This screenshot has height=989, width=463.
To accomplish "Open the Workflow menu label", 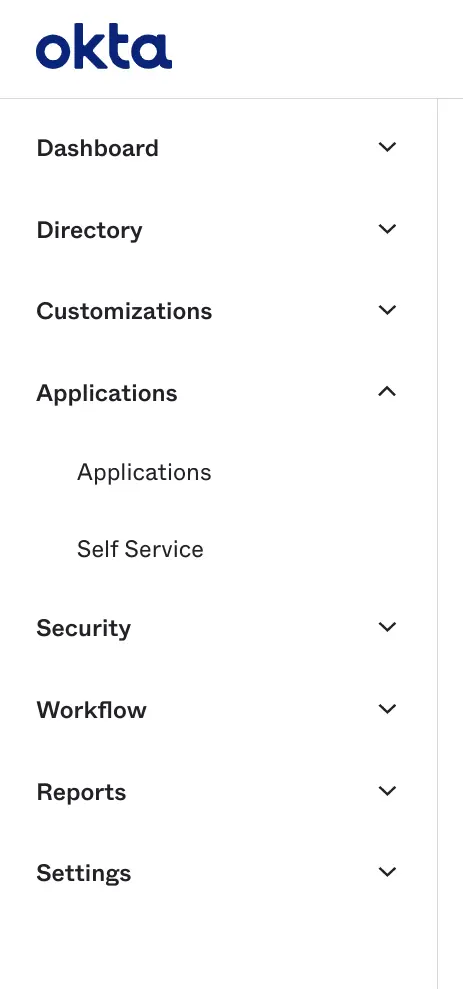I will (91, 710).
